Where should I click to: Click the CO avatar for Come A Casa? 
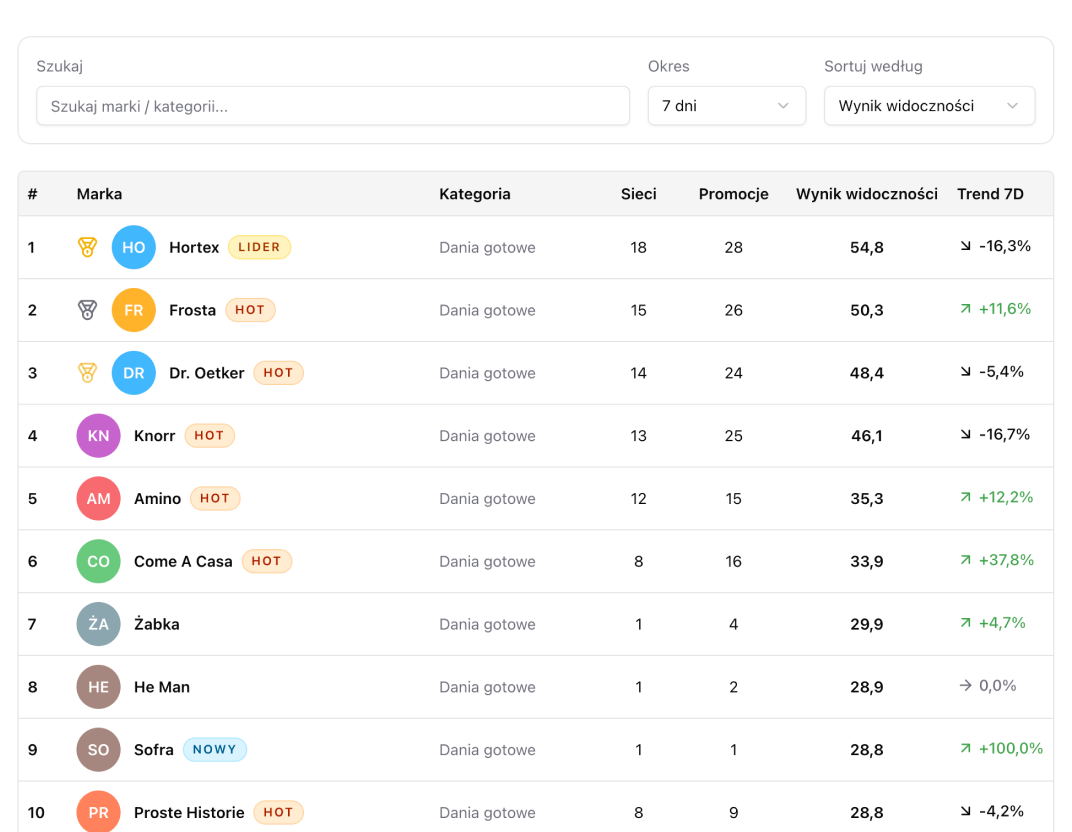pyautogui.click(x=98, y=561)
